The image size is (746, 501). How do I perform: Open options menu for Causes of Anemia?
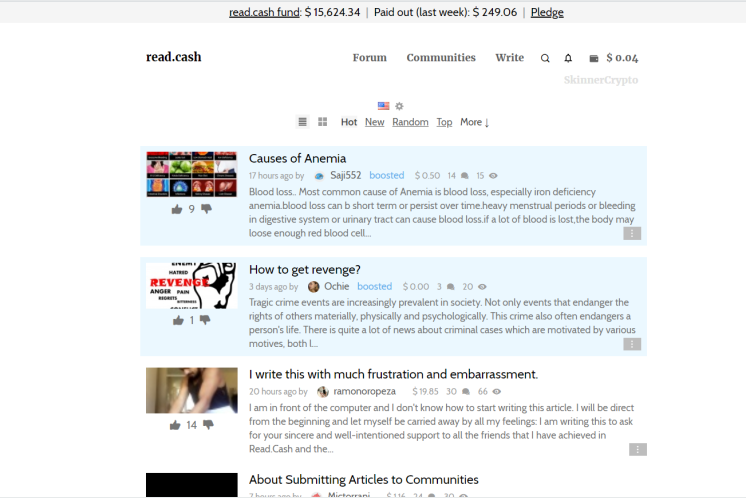click(632, 233)
